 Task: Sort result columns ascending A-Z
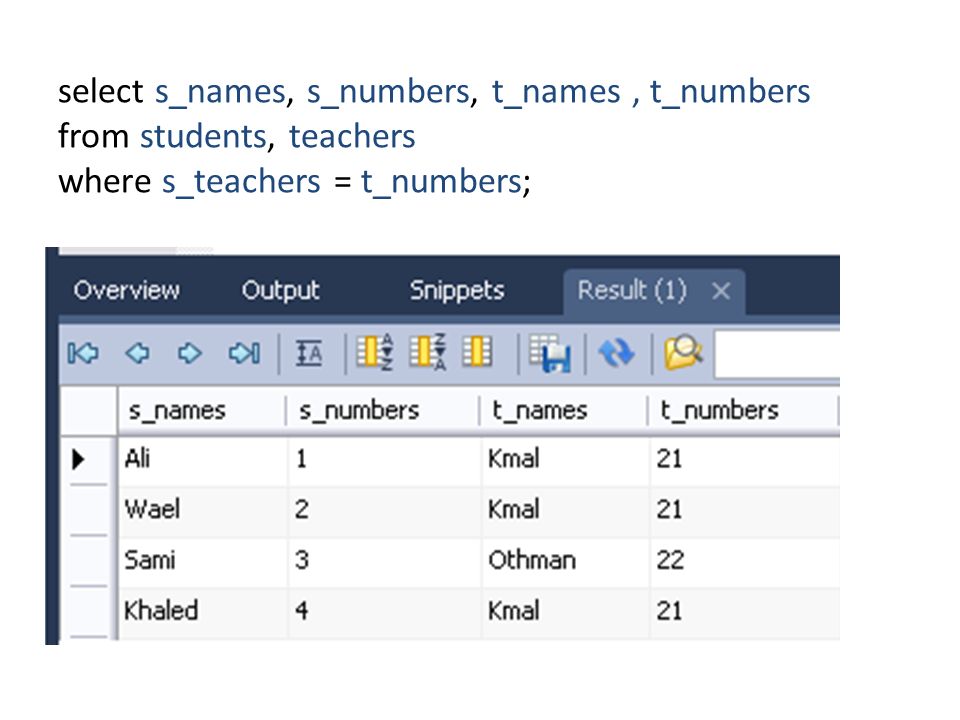point(375,352)
